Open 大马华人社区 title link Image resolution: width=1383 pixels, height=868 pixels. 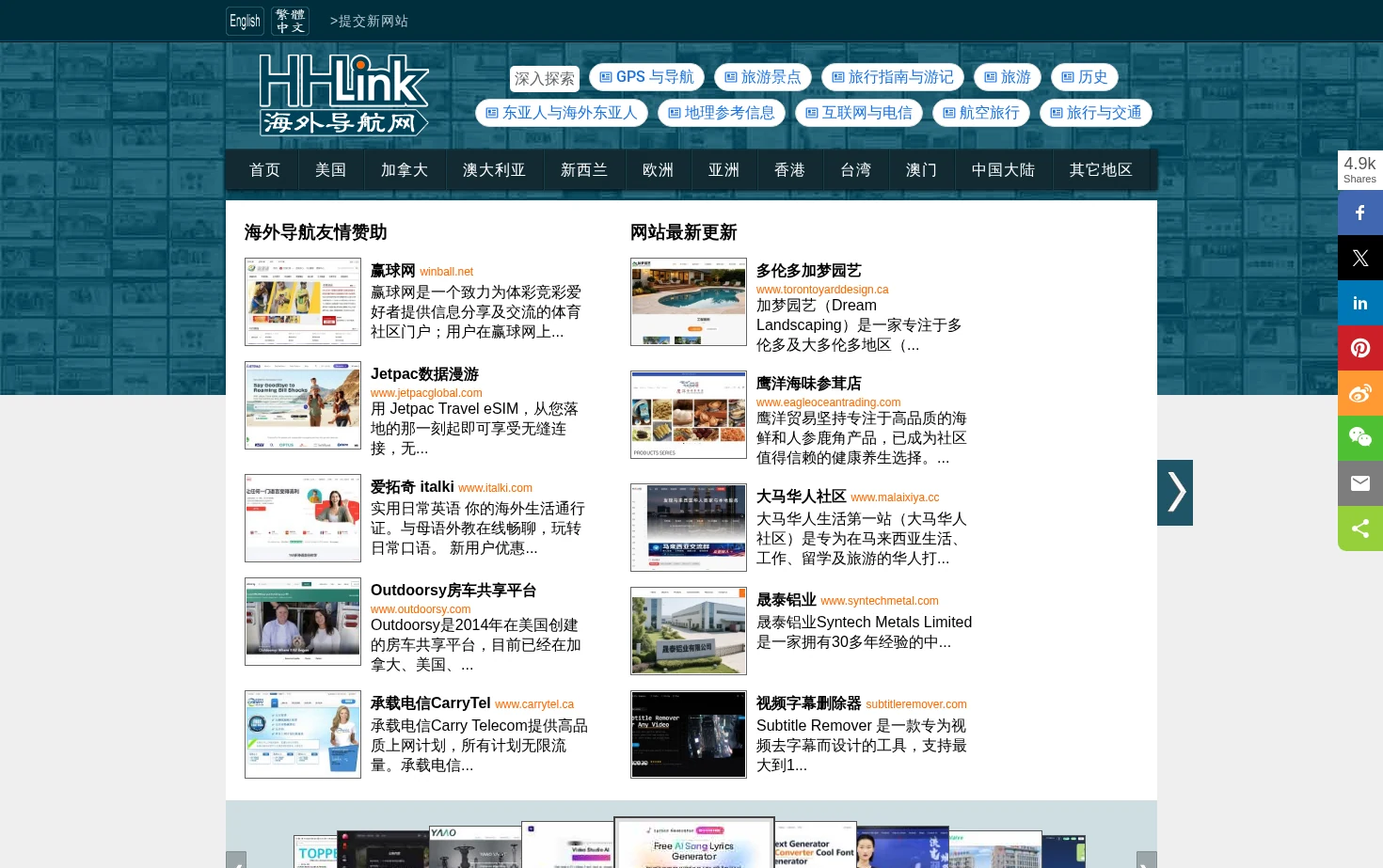[802, 497]
